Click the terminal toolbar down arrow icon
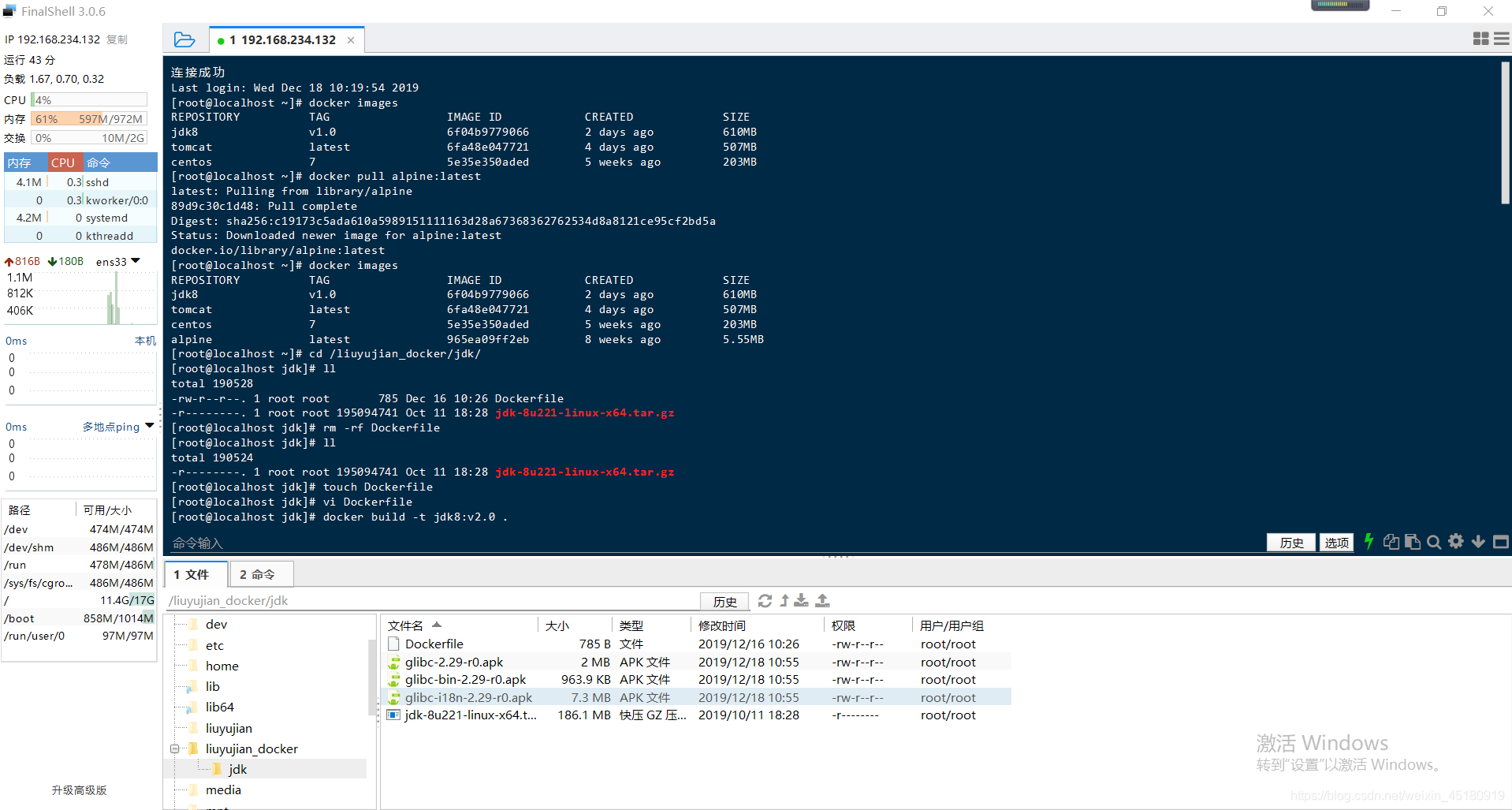This screenshot has height=810, width=1512. 1478,542
